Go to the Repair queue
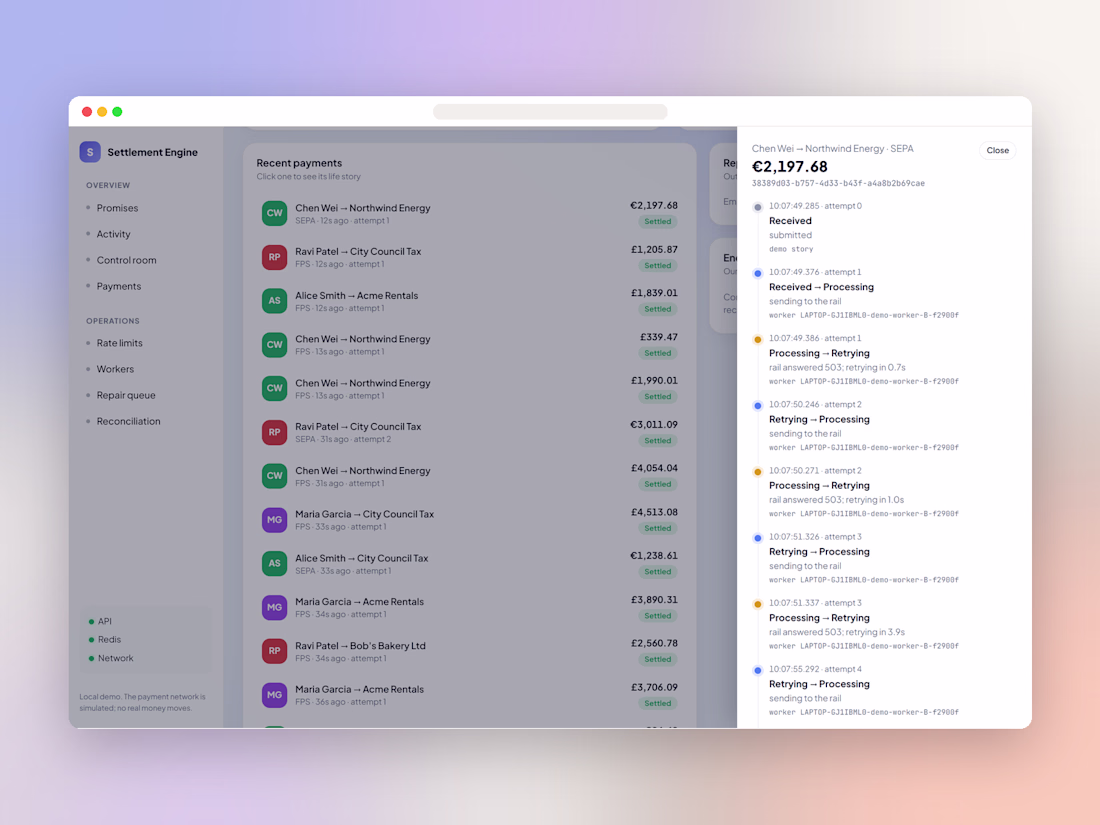The height and width of the screenshot is (825, 1100). pos(126,395)
